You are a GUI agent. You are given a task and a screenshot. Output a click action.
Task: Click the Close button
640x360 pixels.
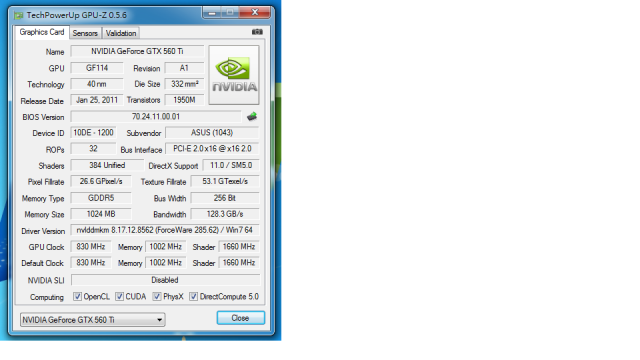coord(240,318)
